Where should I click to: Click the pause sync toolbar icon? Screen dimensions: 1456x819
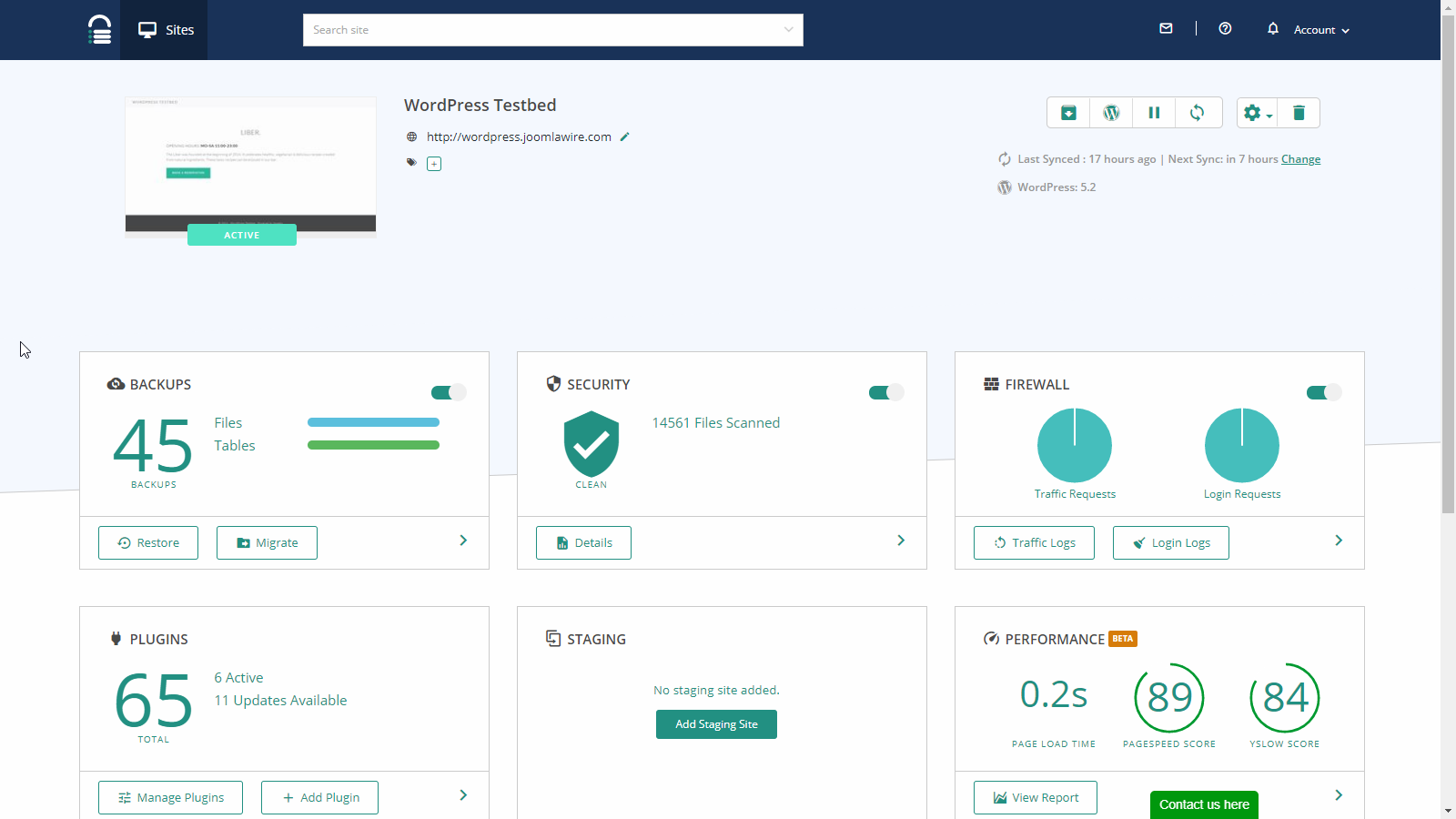1154,113
